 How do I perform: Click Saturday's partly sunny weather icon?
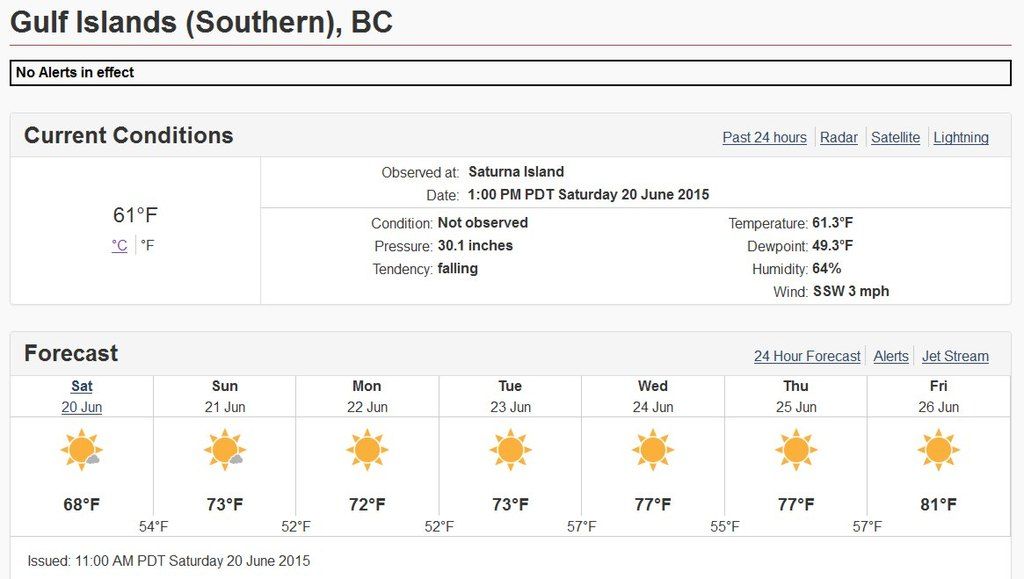[81, 450]
